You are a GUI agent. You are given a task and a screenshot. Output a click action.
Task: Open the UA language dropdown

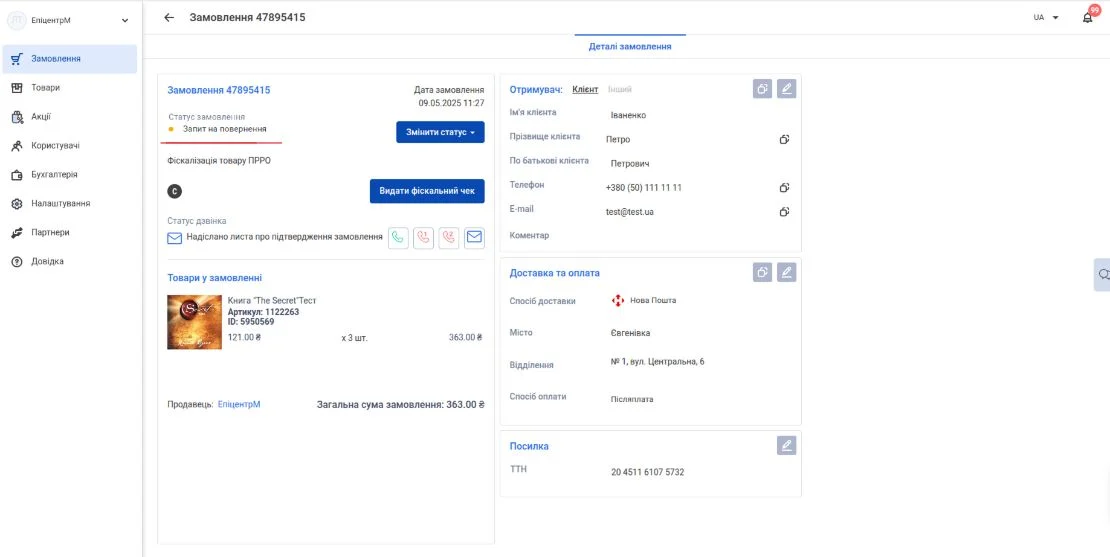click(1046, 18)
